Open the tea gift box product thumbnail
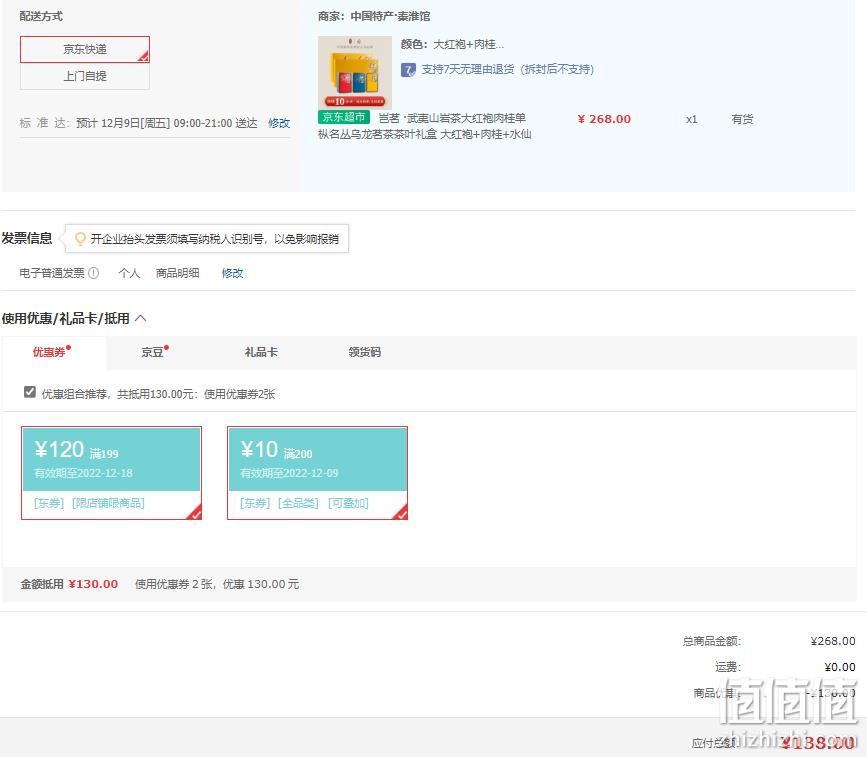 click(354, 72)
